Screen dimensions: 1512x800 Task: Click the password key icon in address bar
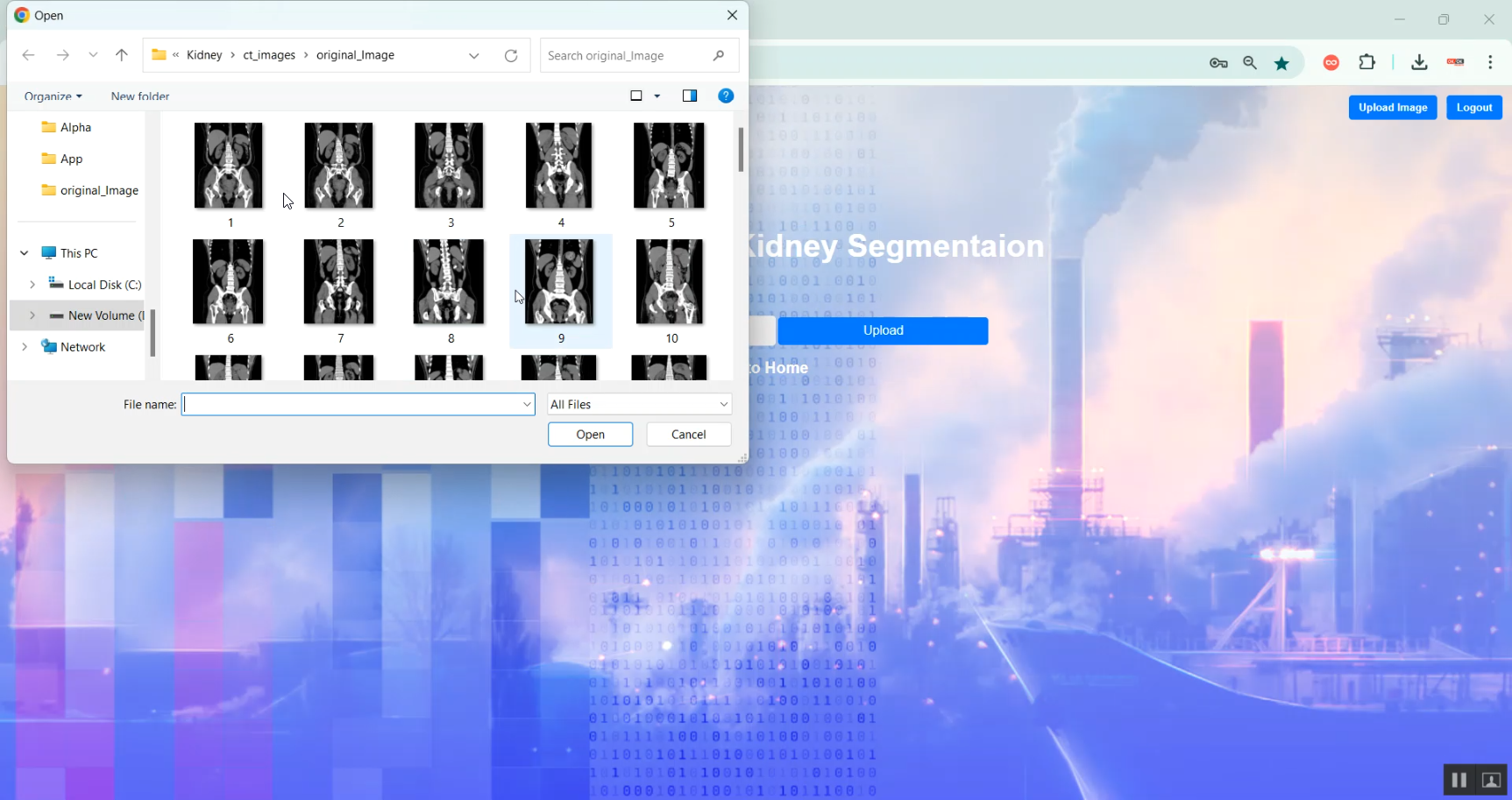coord(1218,63)
